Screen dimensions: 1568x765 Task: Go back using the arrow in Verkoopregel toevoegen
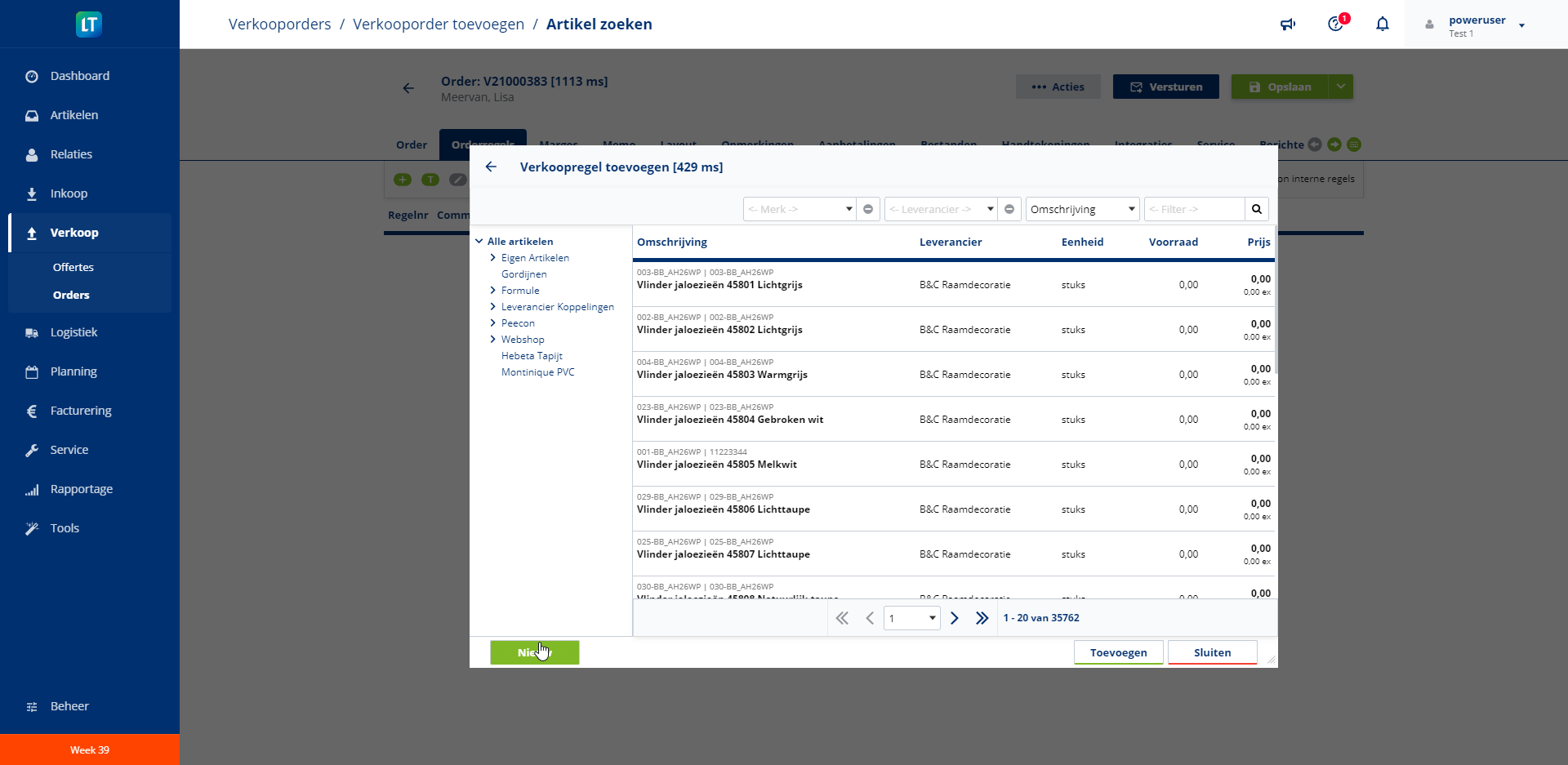(491, 167)
